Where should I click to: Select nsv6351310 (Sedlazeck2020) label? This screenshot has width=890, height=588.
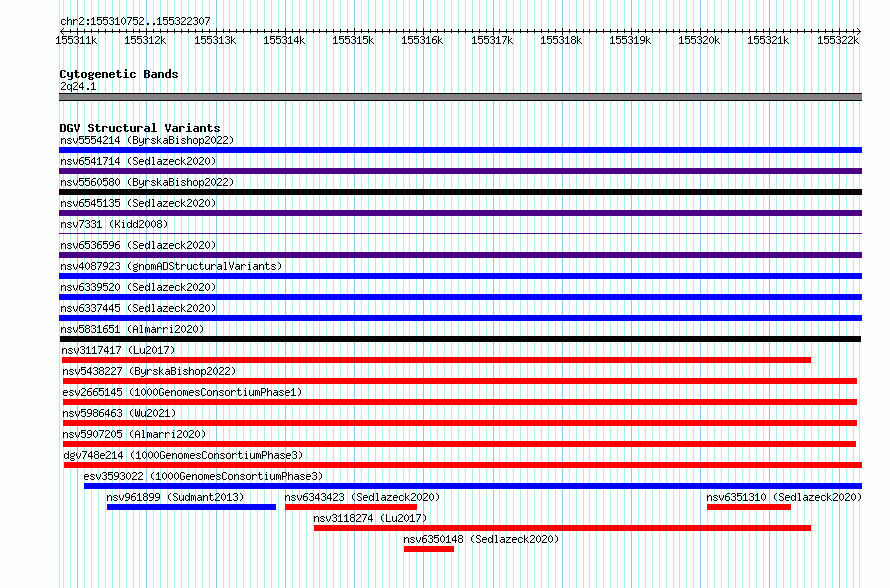click(784, 497)
